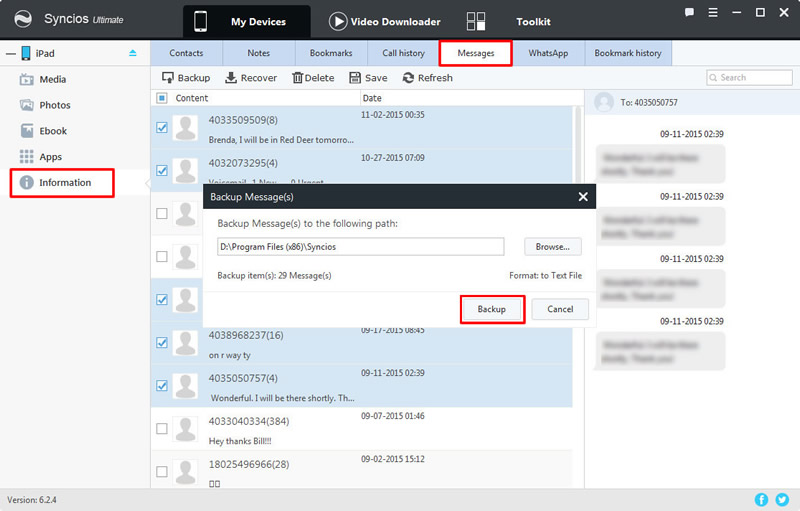Image resolution: width=800 pixels, height=511 pixels.
Task: Click avatar of 4033040334 conversation
Action: [x=185, y=428]
